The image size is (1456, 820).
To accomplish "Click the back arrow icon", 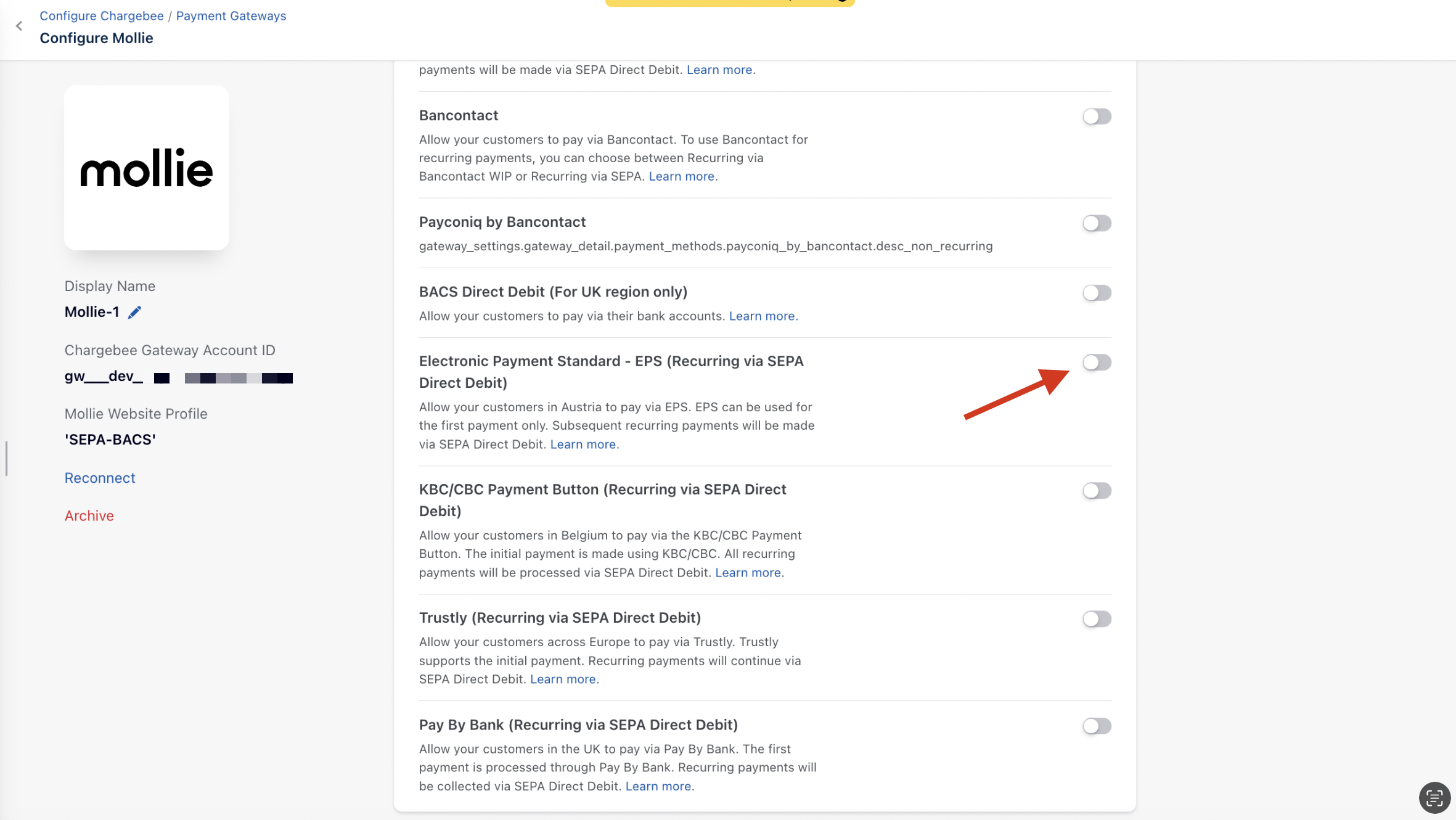I will [x=19, y=26].
